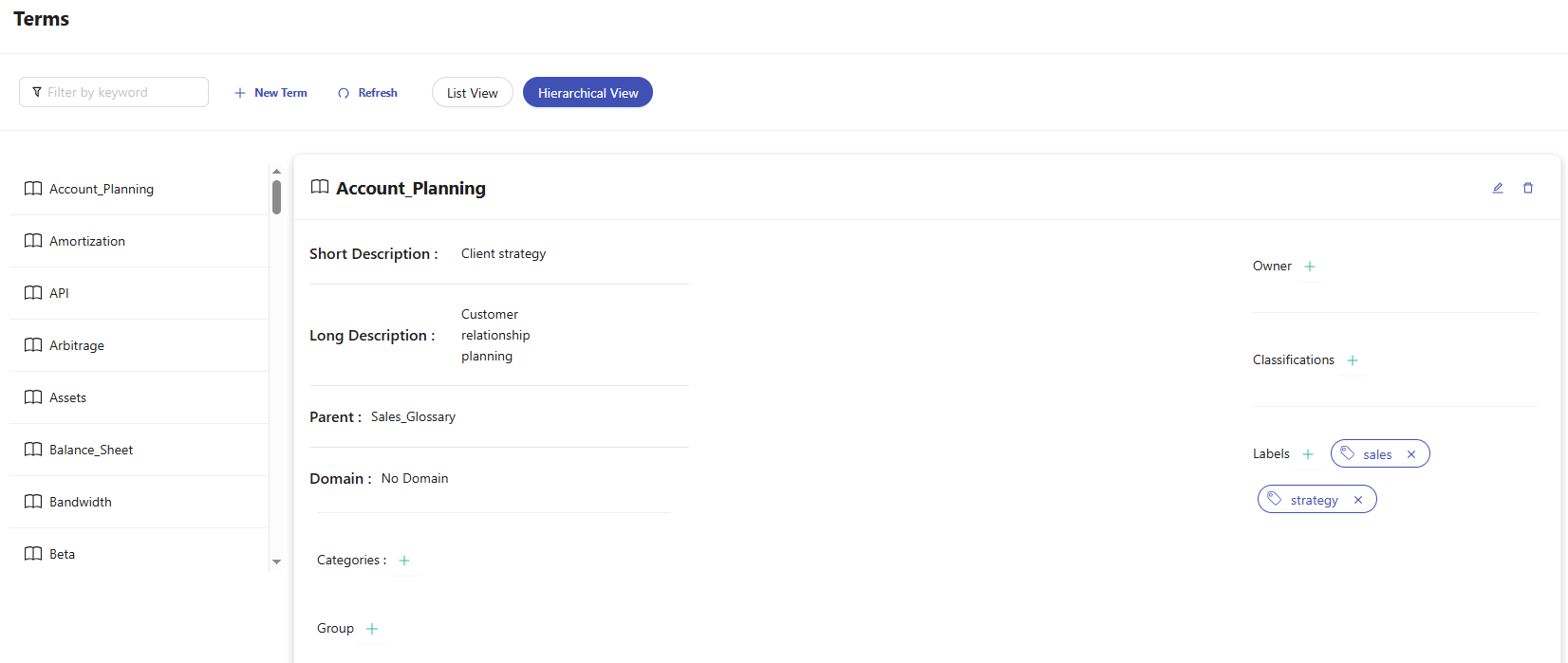Add a group using the plus icon
Viewport: 1568px width, 663px height.
[372, 629]
